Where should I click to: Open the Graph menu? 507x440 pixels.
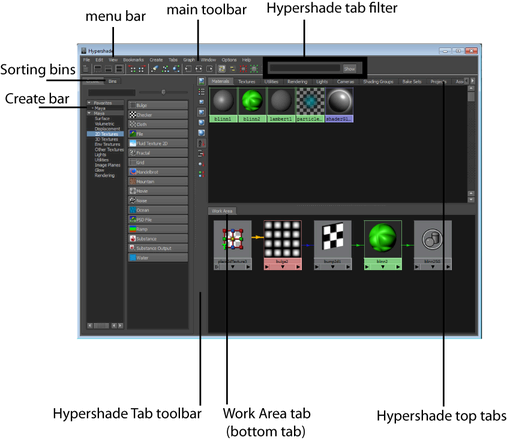(189, 60)
